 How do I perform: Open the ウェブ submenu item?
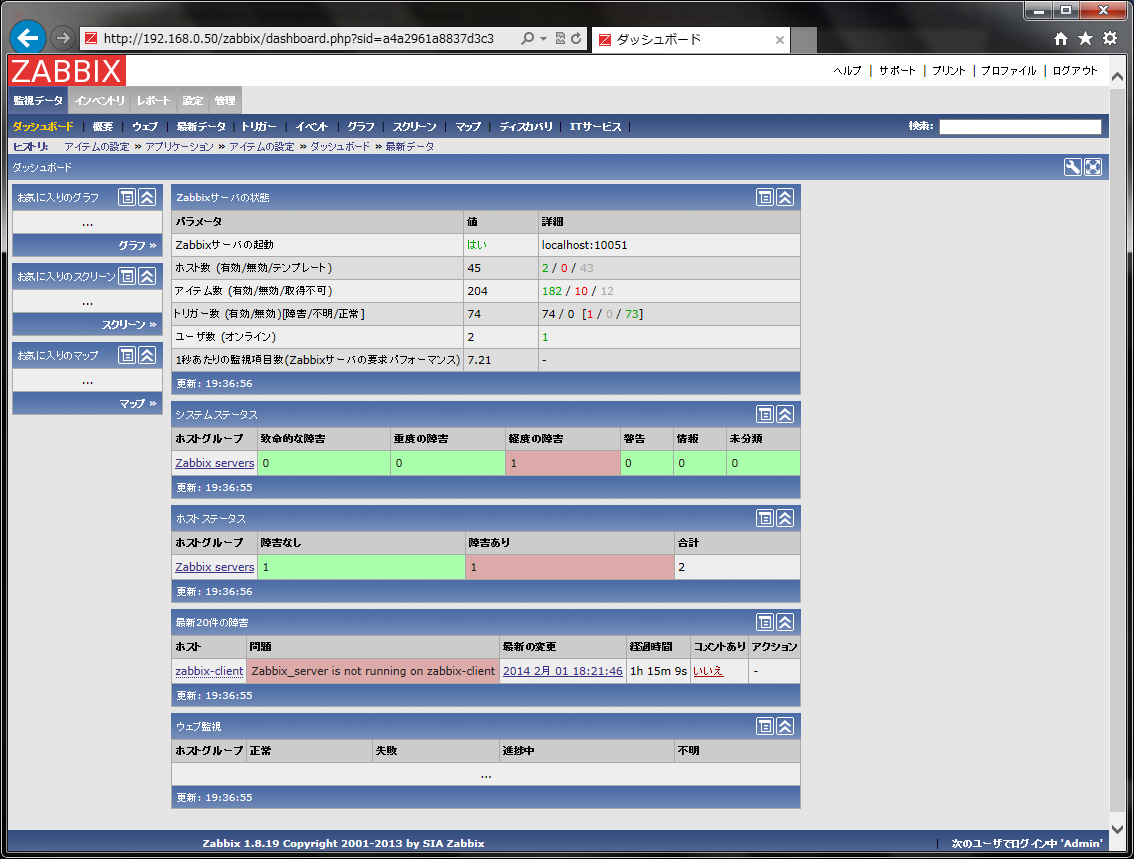tap(145, 127)
